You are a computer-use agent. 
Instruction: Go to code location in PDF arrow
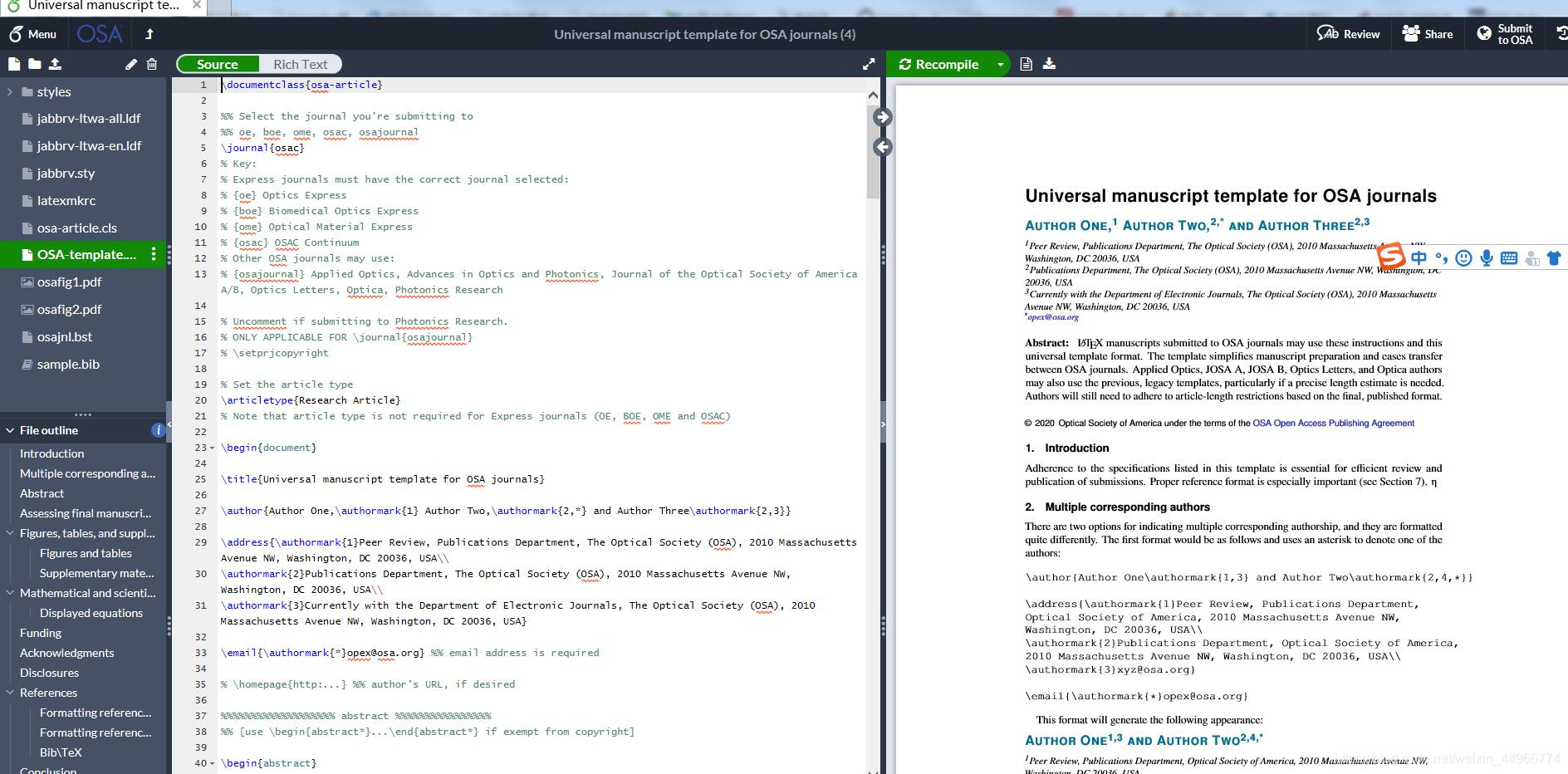click(883, 117)
